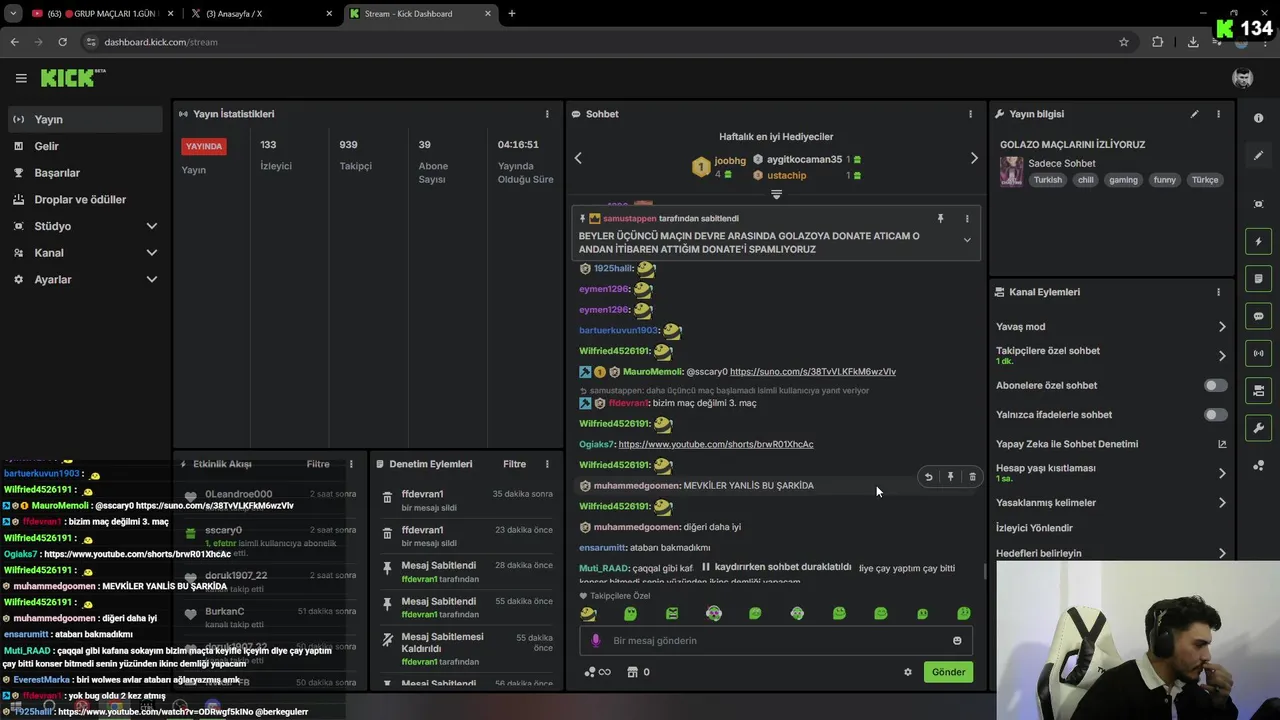This screenshot has width=1280, height=720.
Task: Edit stream info with pencil icon in Yayın bilgisi
Action: 1194,114
